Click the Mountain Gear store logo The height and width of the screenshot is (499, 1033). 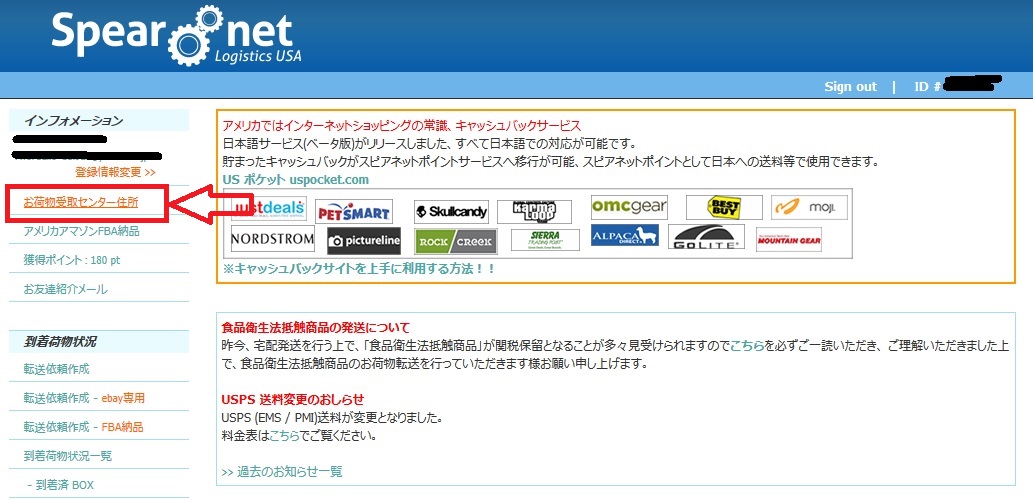[789, 240]
